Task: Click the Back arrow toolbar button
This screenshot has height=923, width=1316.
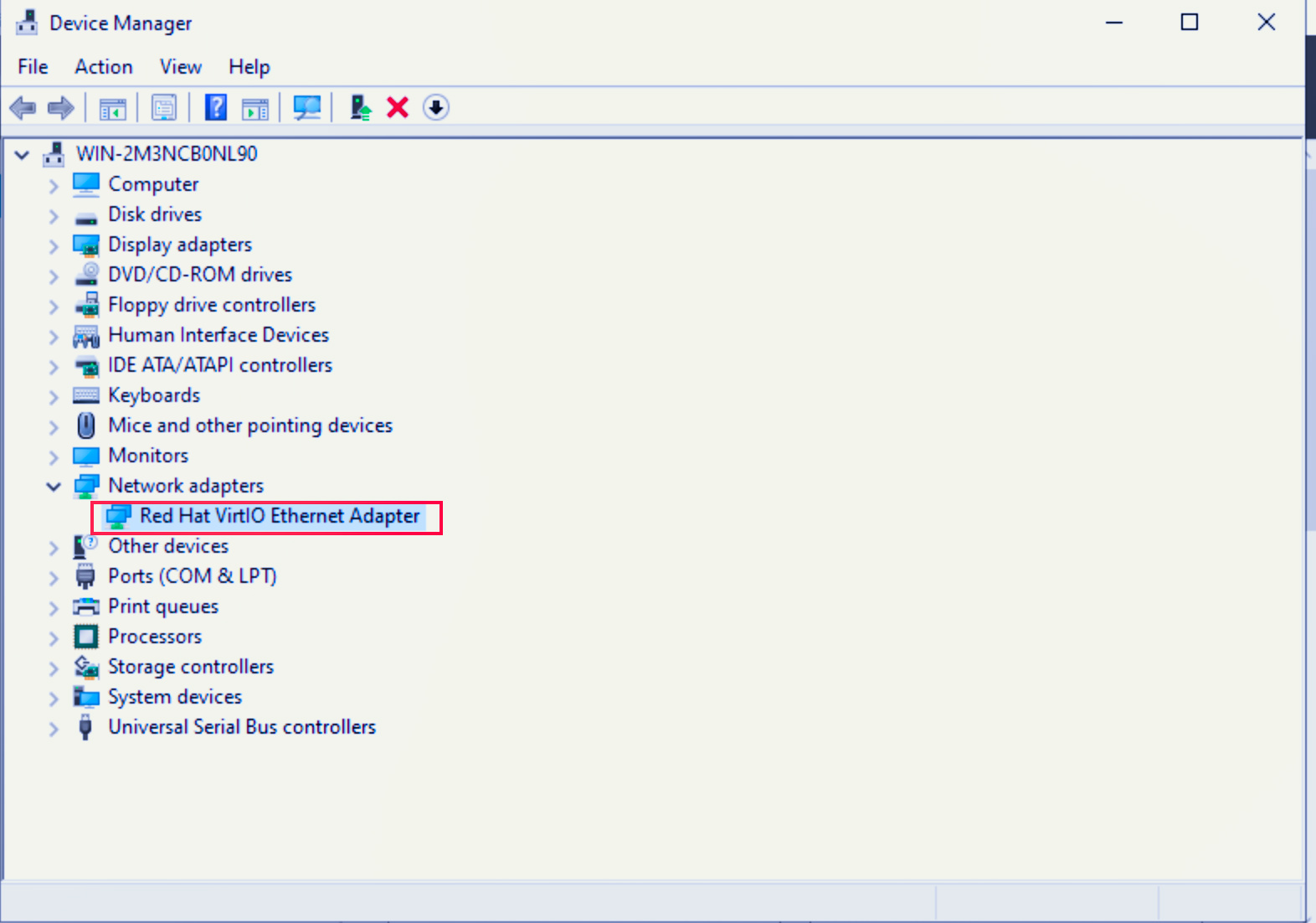Action: 23,107
